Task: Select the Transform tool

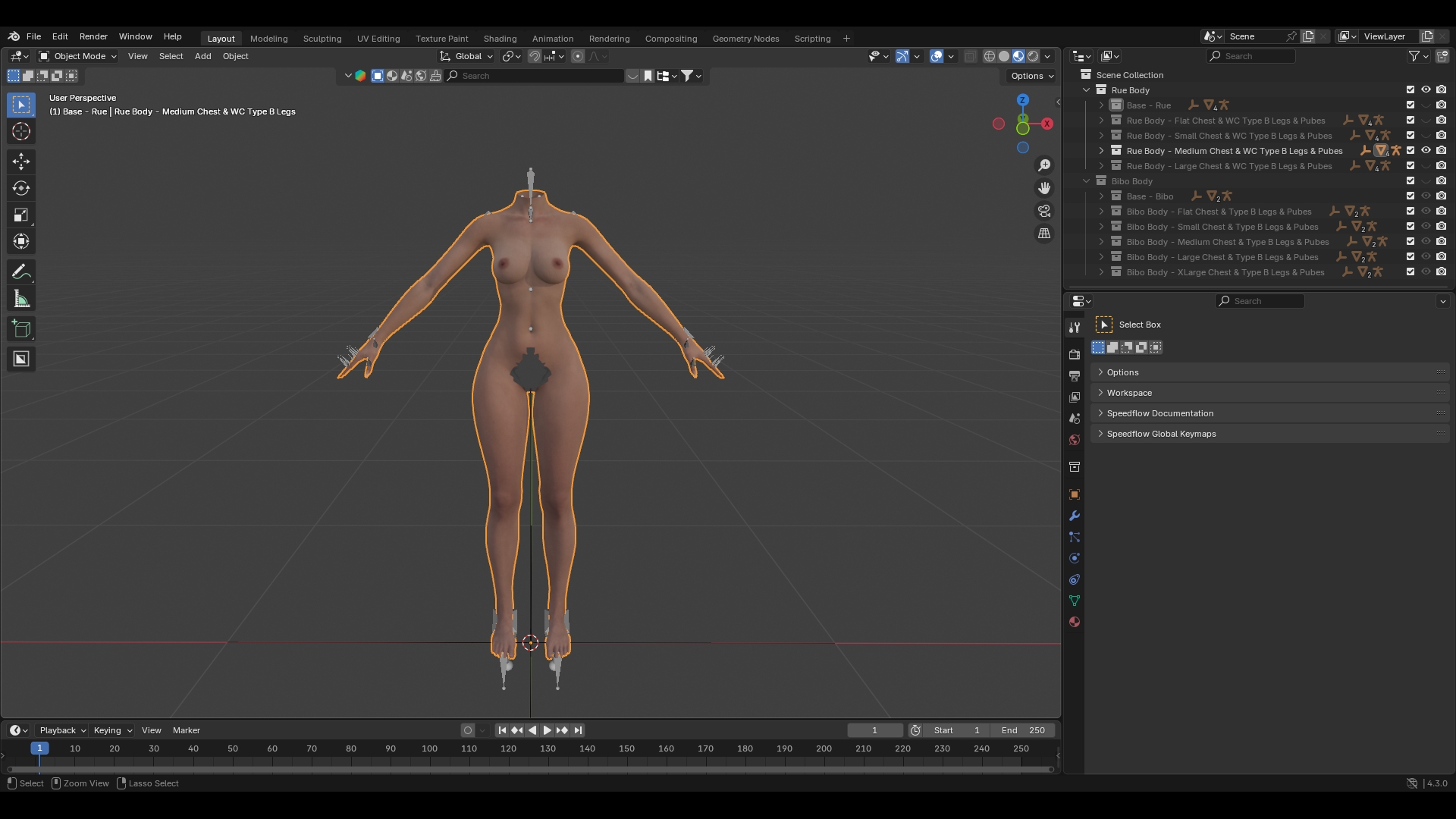Action: [21, 242]
